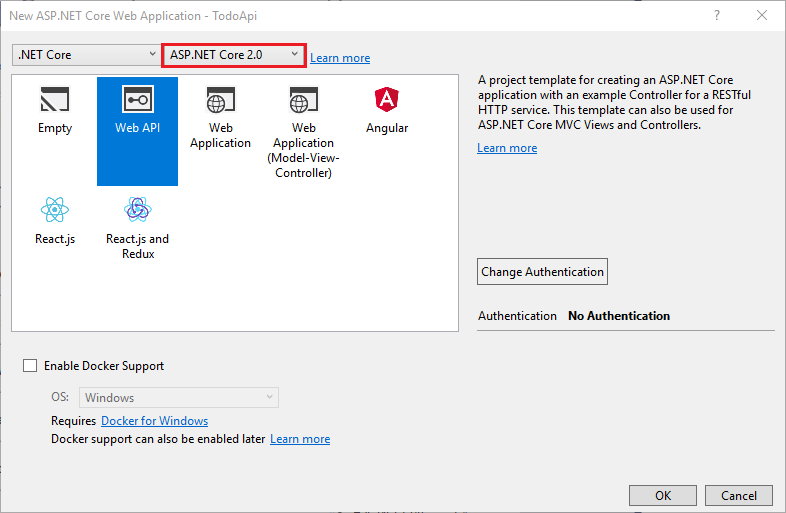
Task: Open the Docker for Windows link
Action: pyautogui.click(x=155, y=421)
